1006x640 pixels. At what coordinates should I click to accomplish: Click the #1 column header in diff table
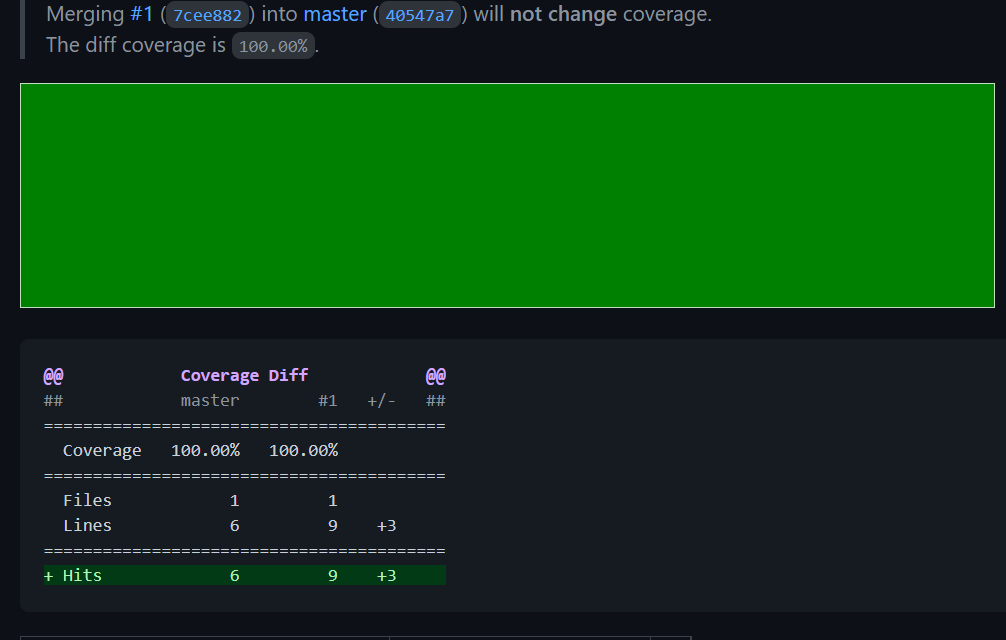coord(328,401)
